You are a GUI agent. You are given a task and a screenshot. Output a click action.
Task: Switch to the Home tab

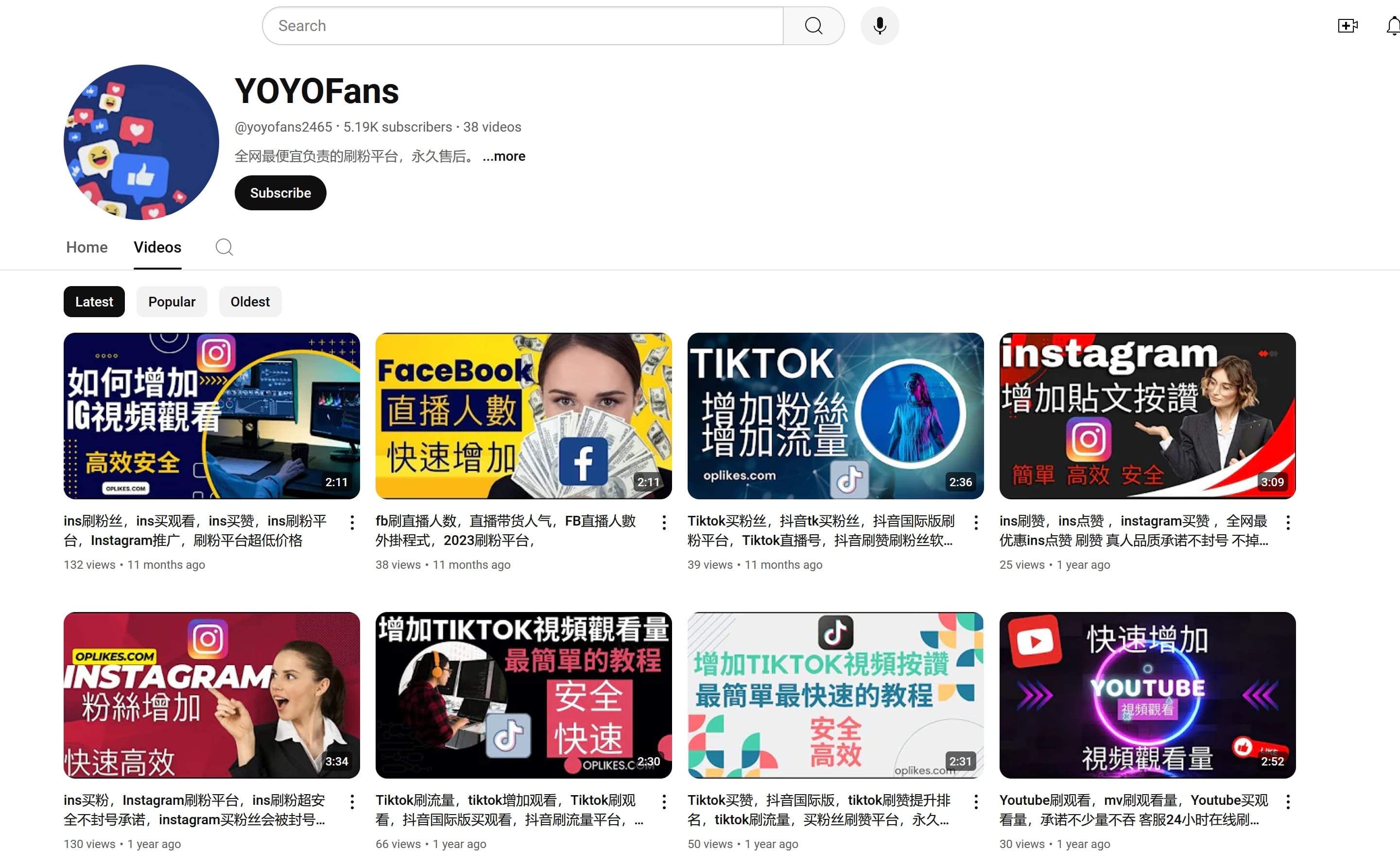pyautogui.click(x=86, y=247)
